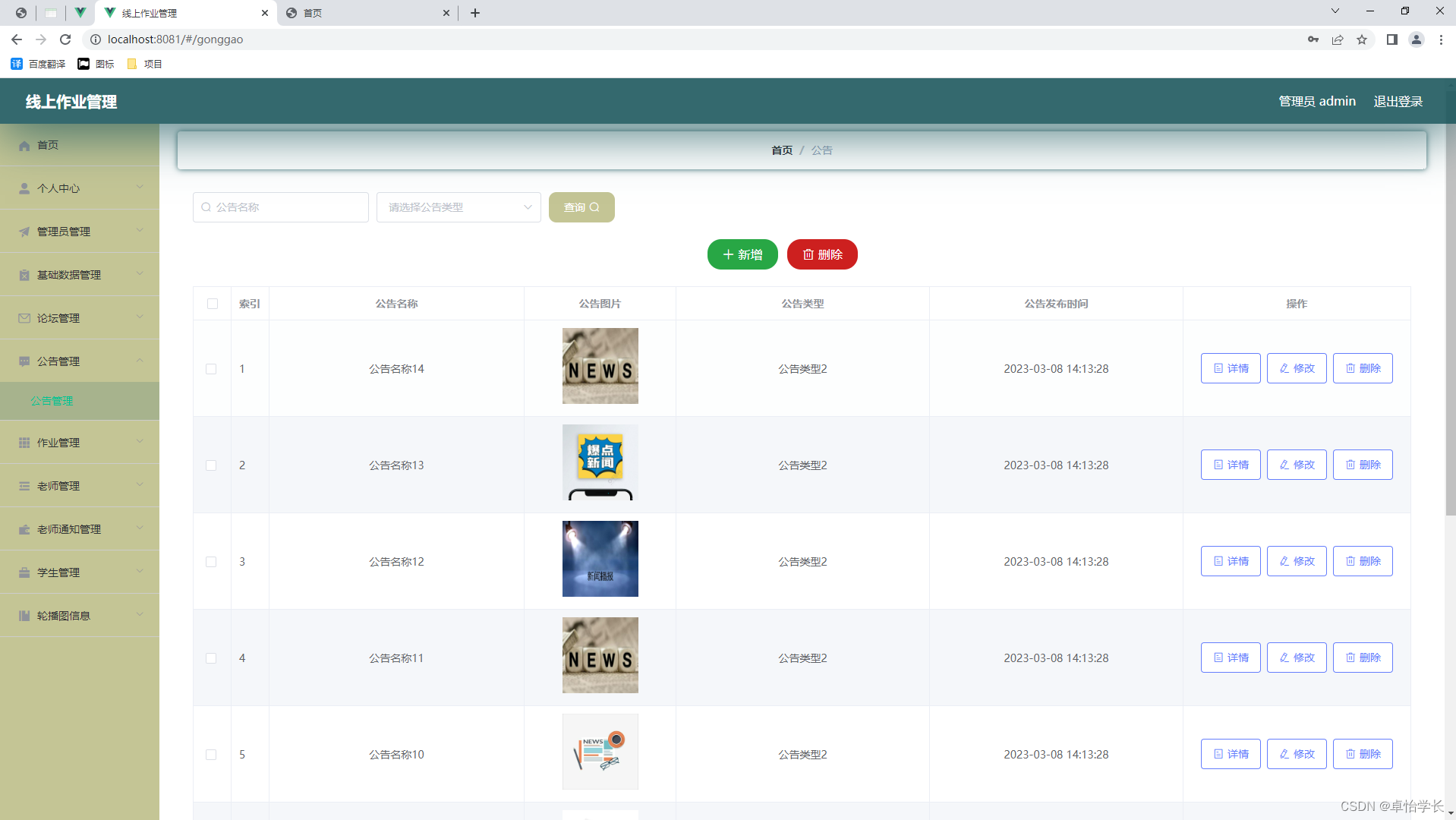Open a new browser tab with the plus icon

(x=475, y=13)
